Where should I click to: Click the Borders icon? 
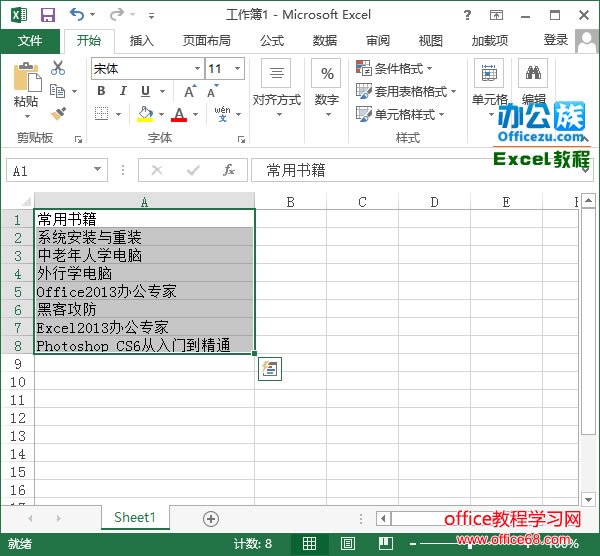(101, 114)
